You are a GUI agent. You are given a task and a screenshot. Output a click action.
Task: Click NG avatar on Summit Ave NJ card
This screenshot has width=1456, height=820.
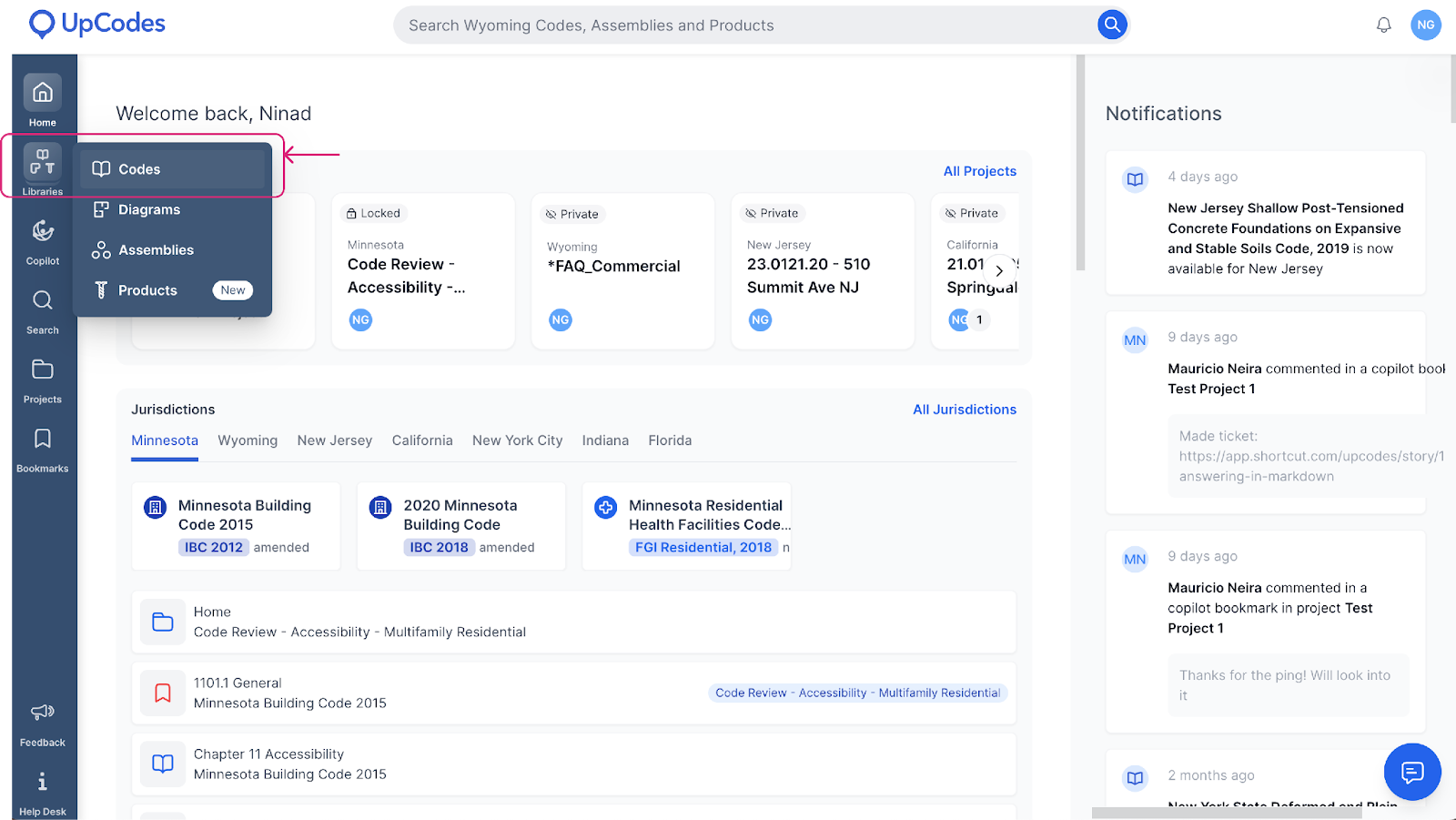pyautogui.click(x=760, y=319)
